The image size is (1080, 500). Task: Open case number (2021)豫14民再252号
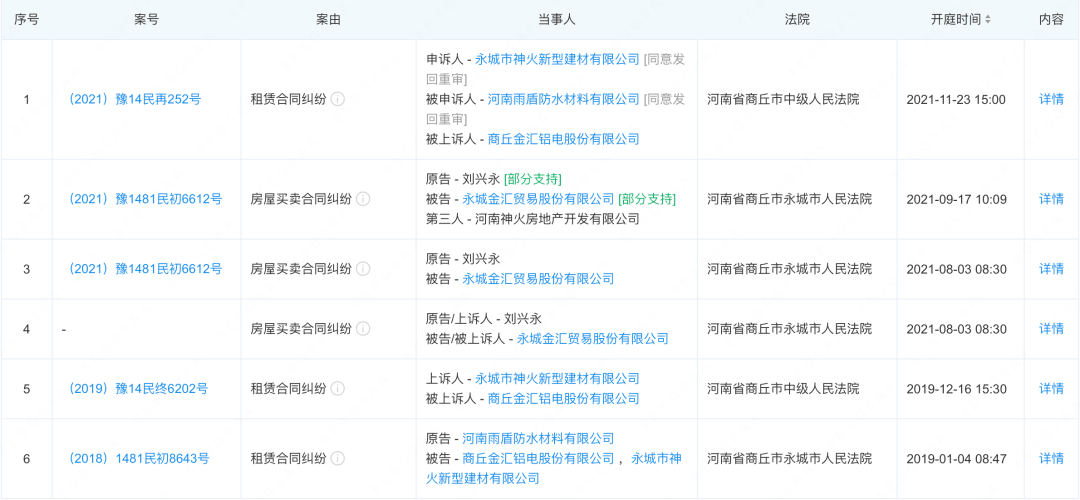click(134, 100)
